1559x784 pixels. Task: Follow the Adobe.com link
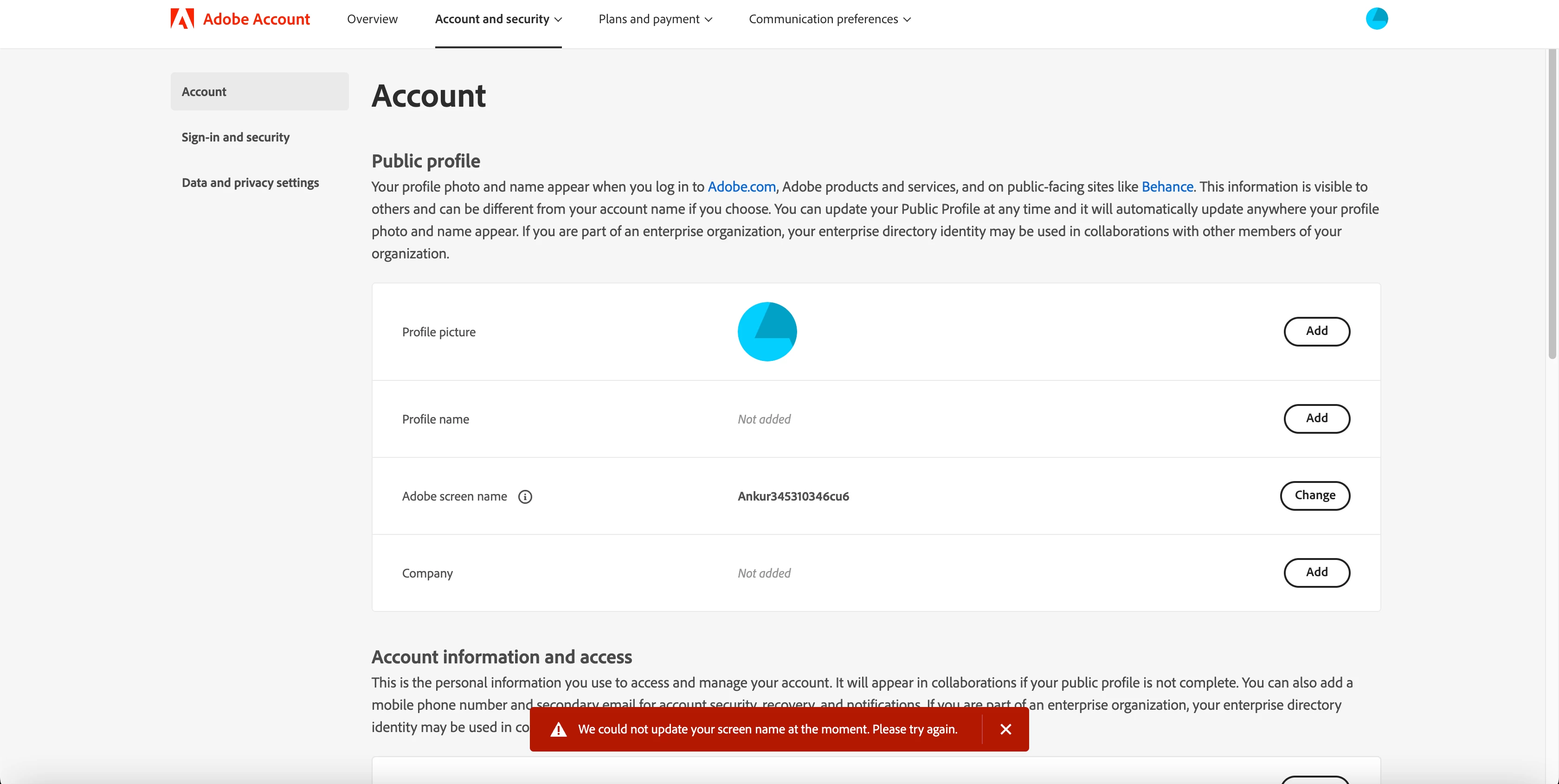741,187
